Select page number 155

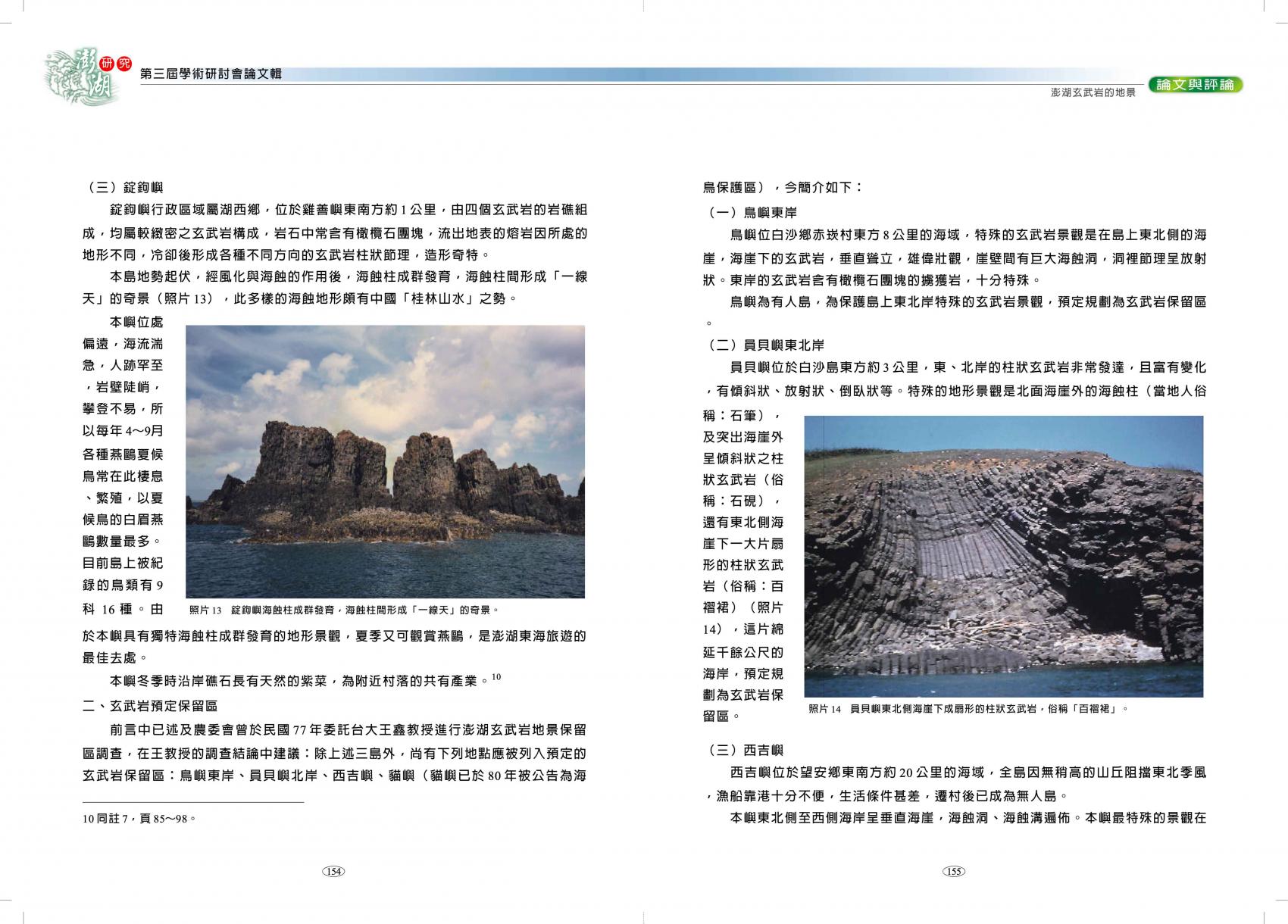coord(953,871)
